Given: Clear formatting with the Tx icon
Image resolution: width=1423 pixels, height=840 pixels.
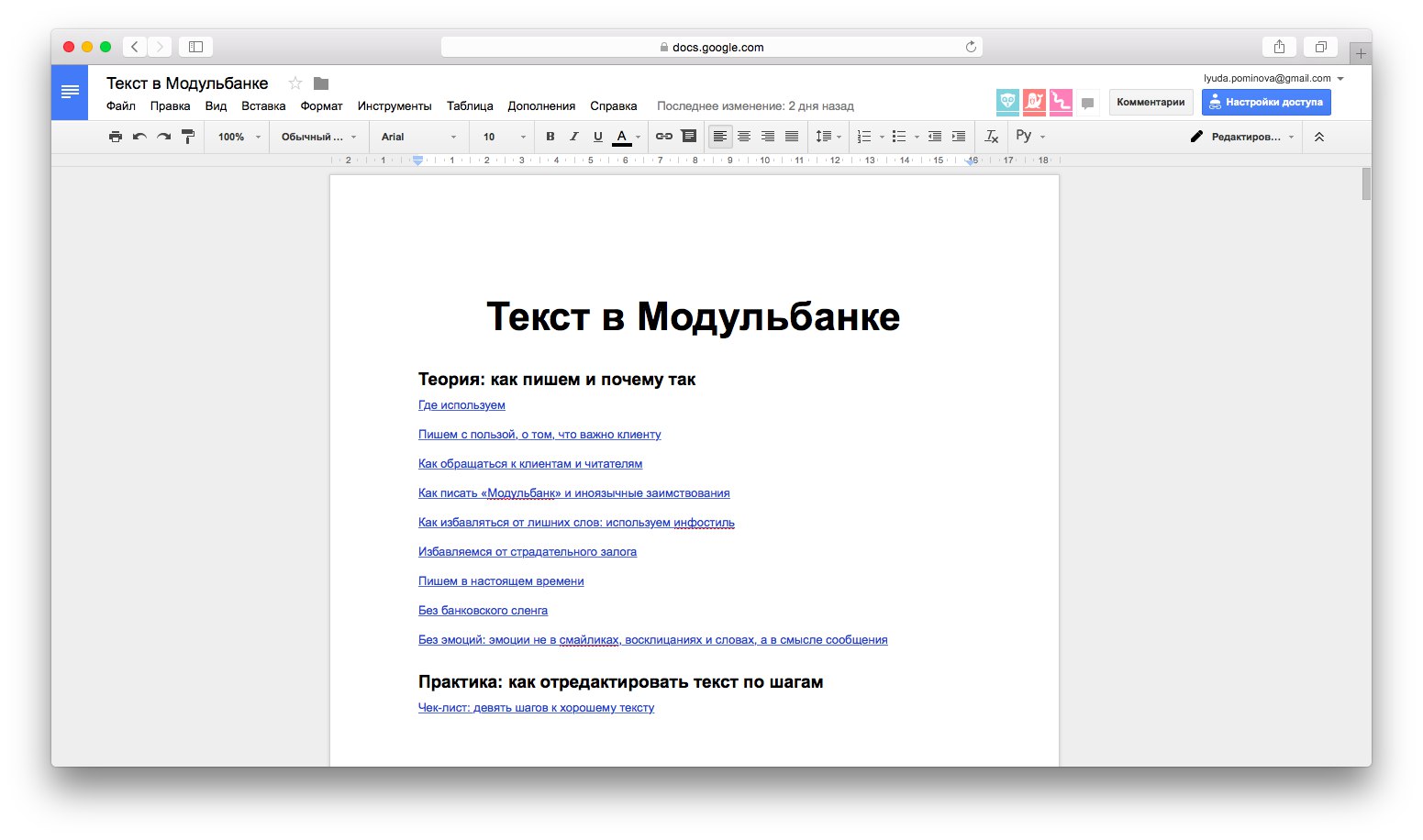Looking at the screenshot, I should (991, 137).
